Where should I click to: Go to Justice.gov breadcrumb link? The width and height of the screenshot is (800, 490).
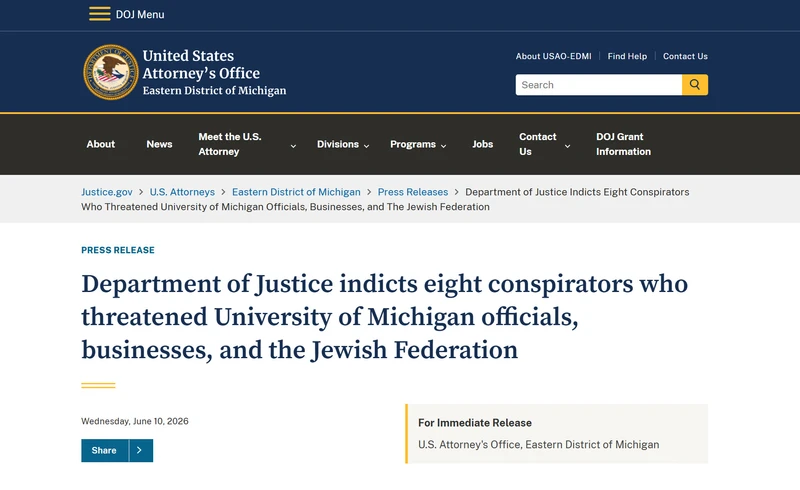pyautogui.click(x=107, y=192)
